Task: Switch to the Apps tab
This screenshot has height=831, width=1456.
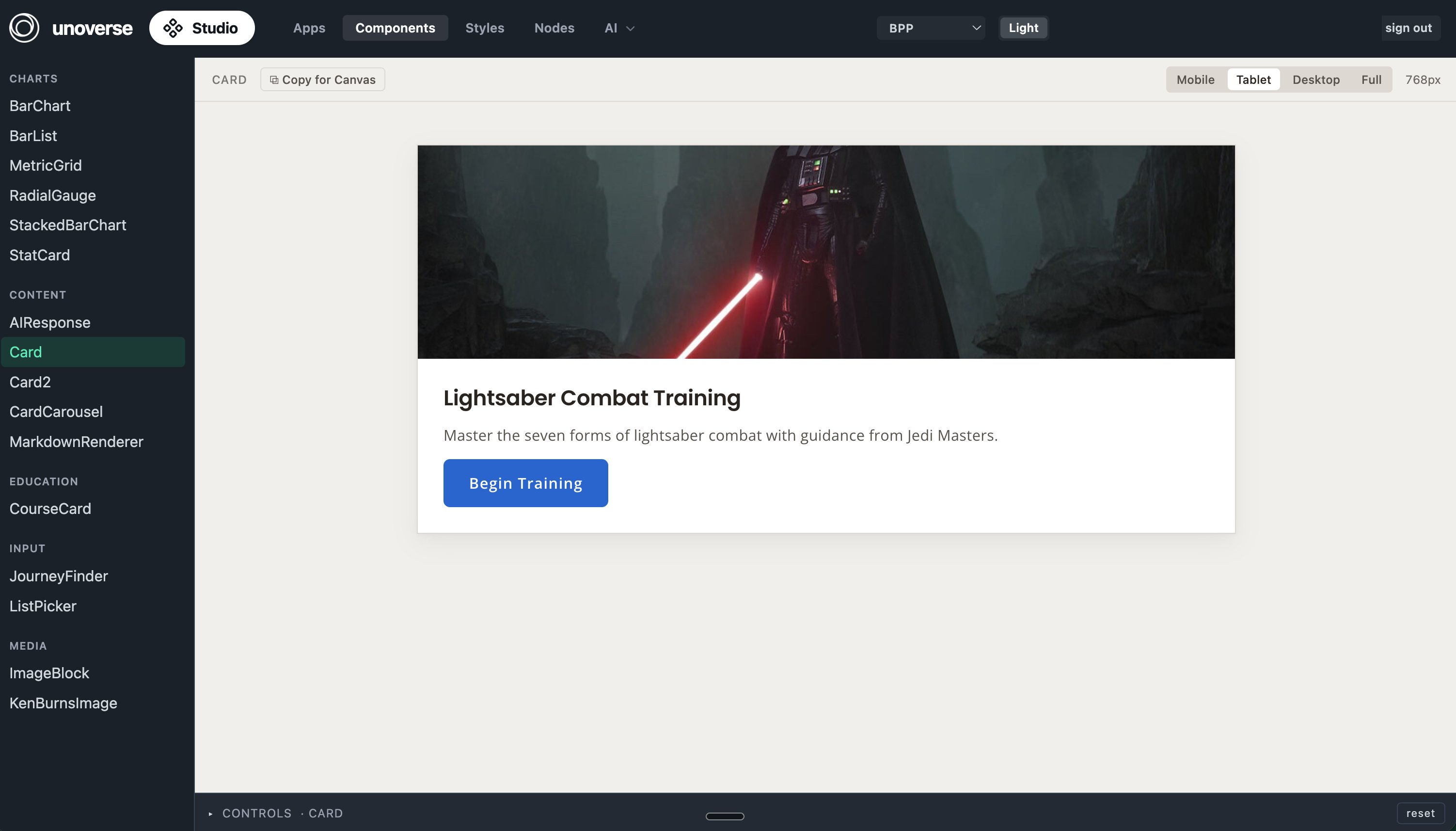Action: click(309, 28)
